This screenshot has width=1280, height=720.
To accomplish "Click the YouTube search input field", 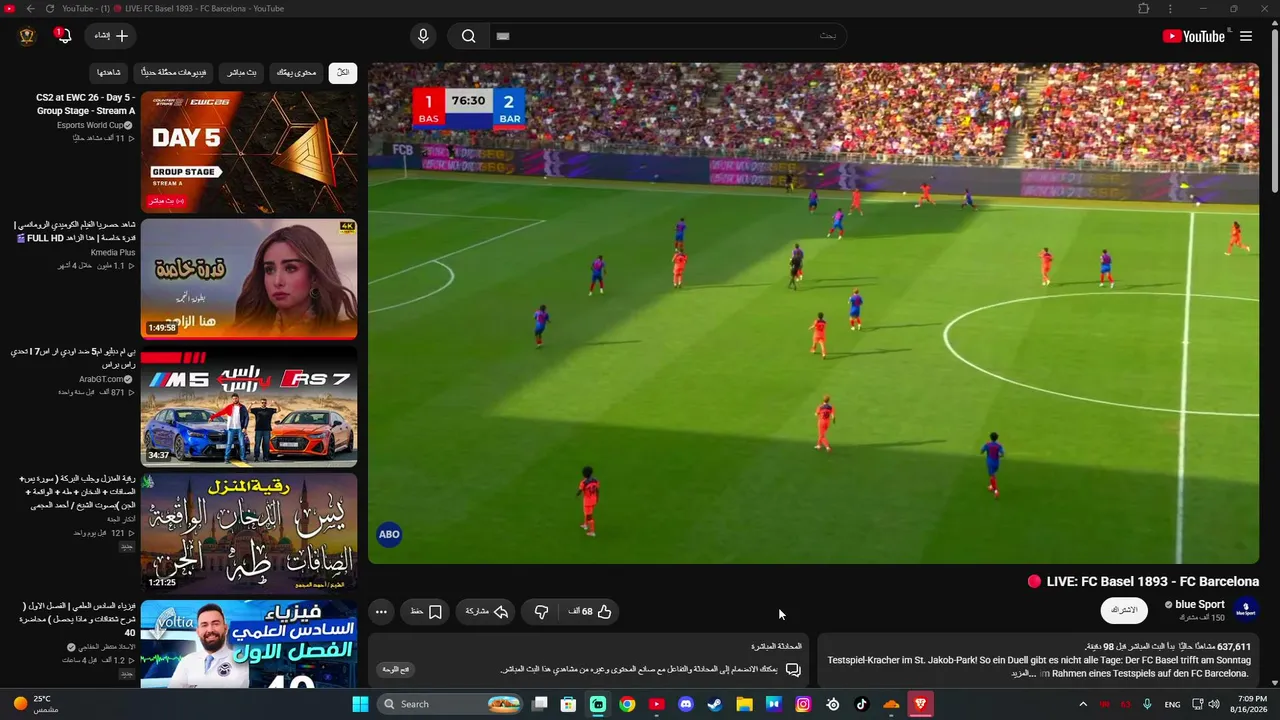I will pos(668,36).
